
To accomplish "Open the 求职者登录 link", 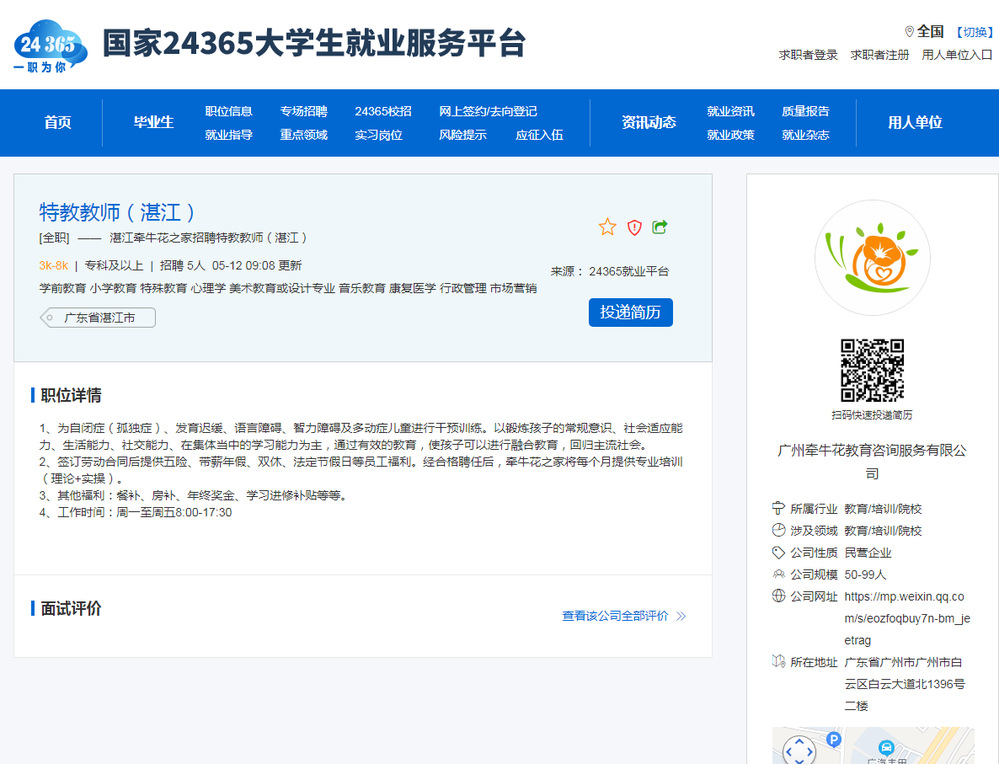I will coord(808,55).
